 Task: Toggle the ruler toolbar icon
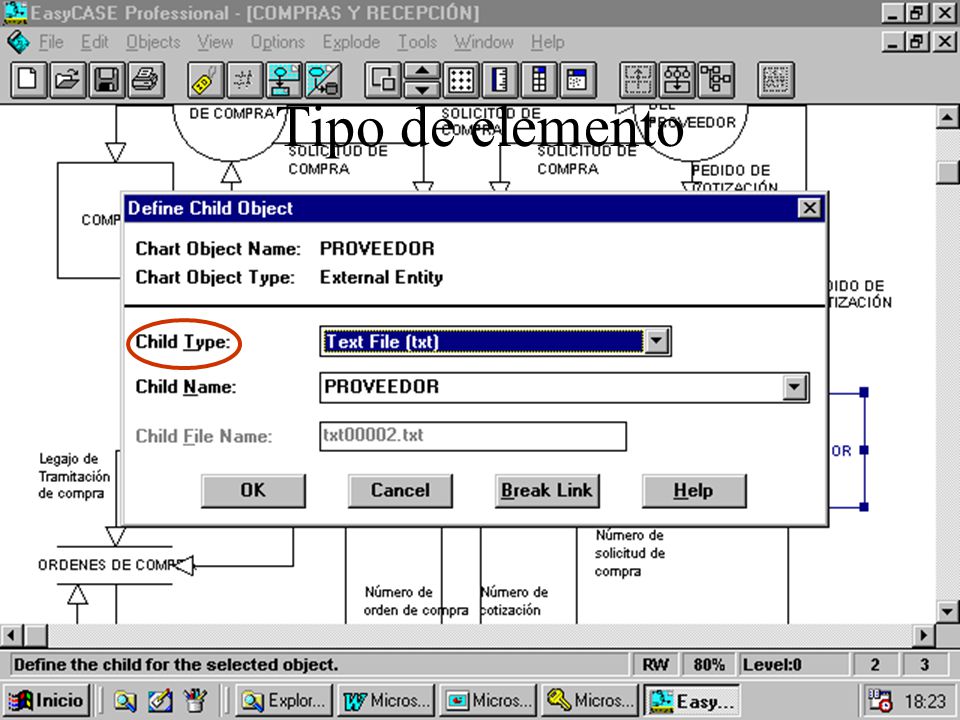click(x=500, y=80)
